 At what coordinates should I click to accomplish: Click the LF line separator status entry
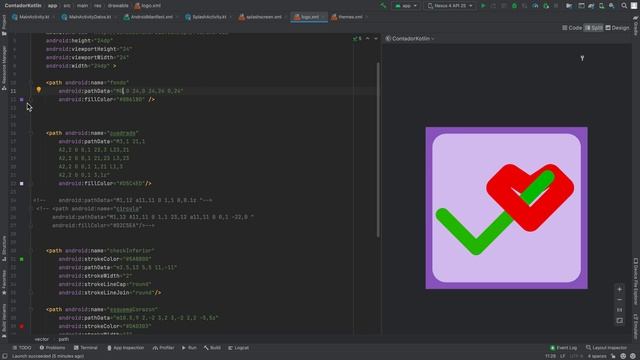[x=563, y=356]
